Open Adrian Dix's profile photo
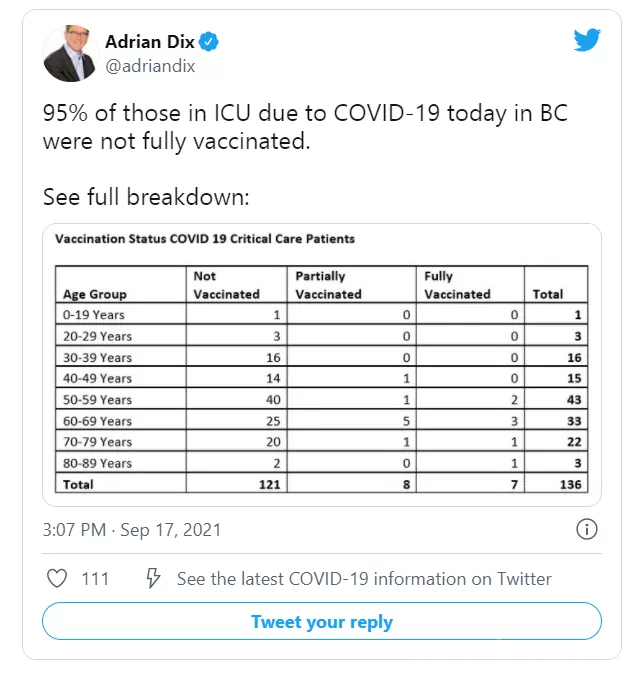 [69, 54]
